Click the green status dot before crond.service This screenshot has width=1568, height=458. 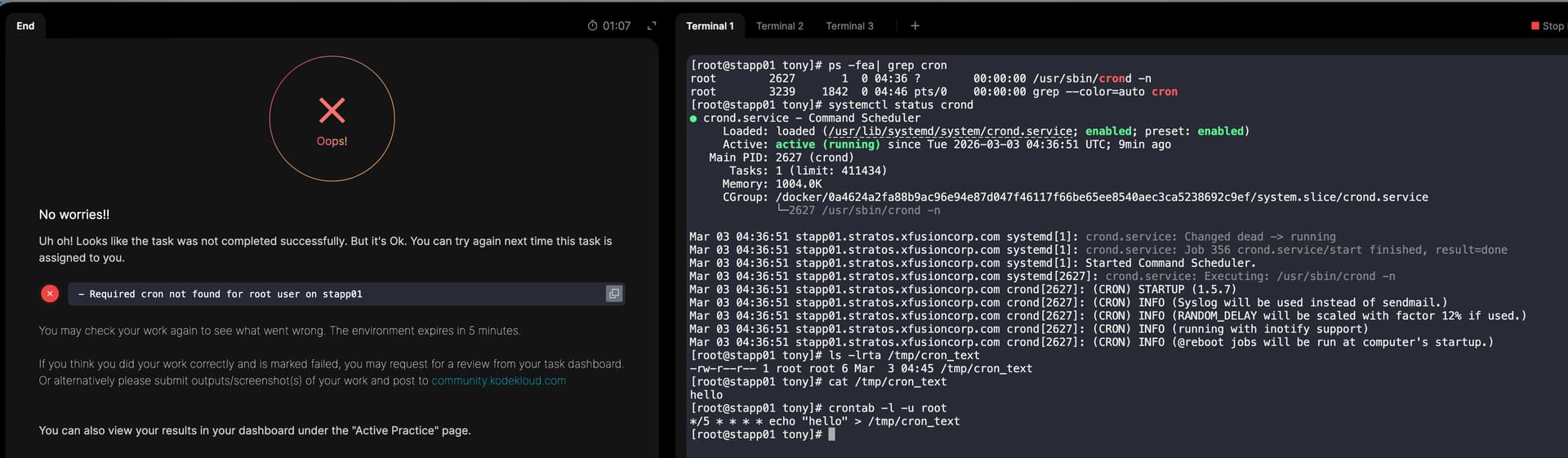[x=693, y=118]
